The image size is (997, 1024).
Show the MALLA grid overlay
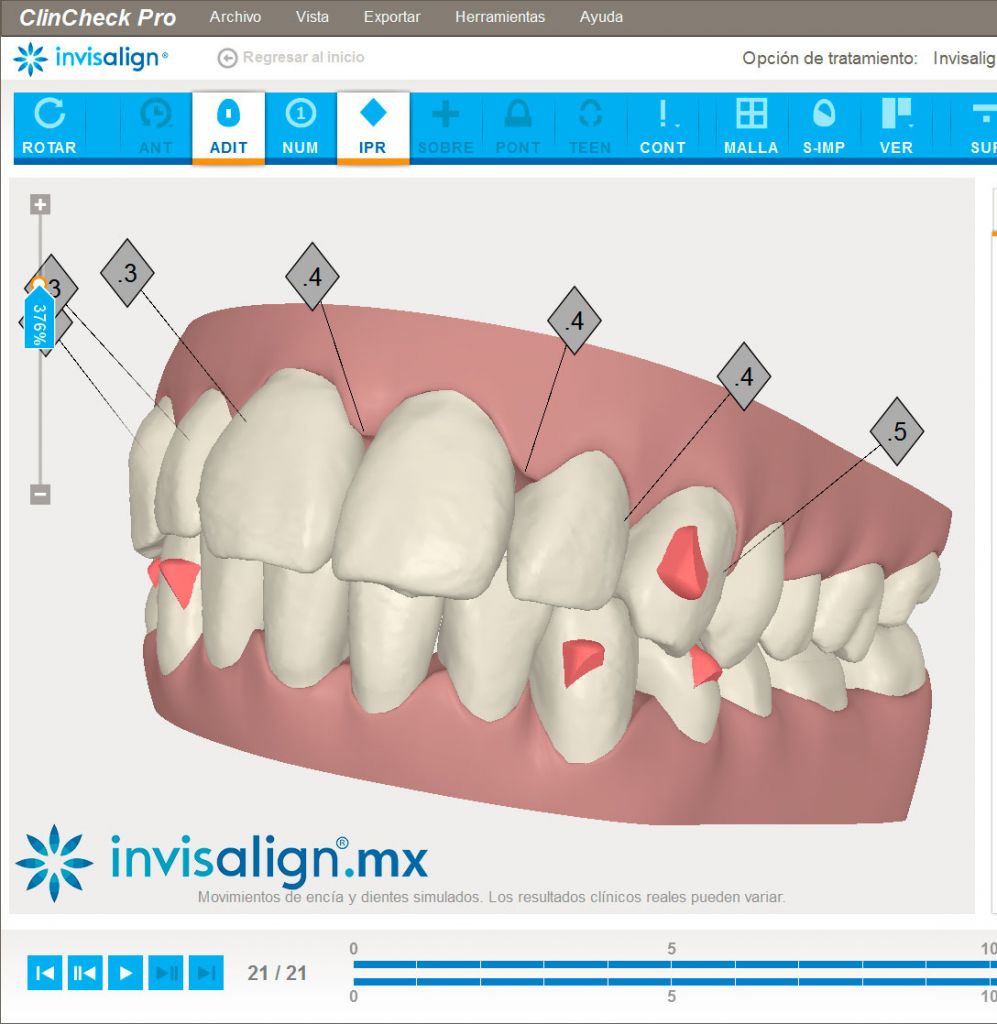(751, 127)
